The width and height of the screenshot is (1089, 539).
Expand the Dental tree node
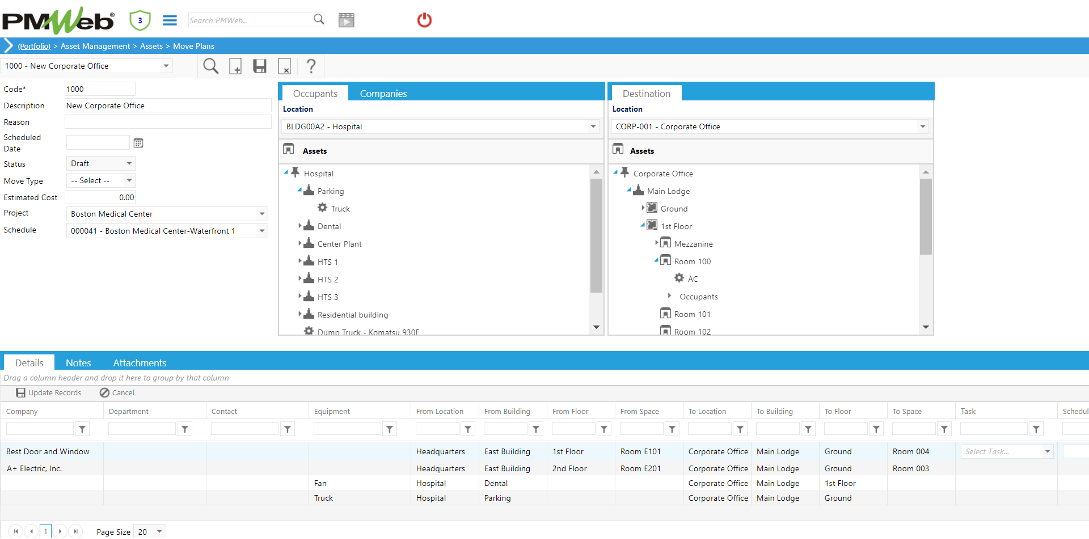click(x=300, y=226)
